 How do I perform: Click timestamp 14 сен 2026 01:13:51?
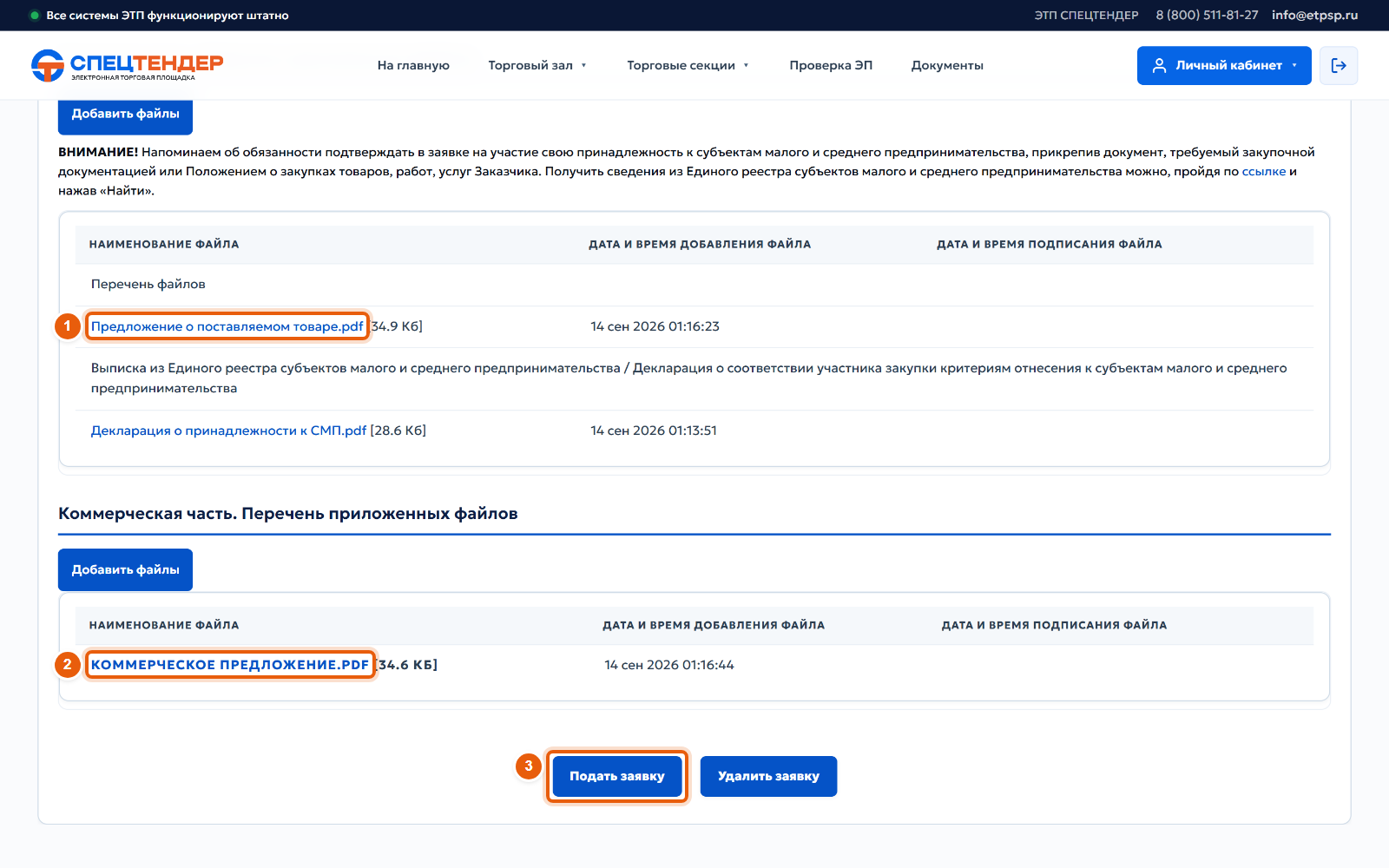pos(654,431)
